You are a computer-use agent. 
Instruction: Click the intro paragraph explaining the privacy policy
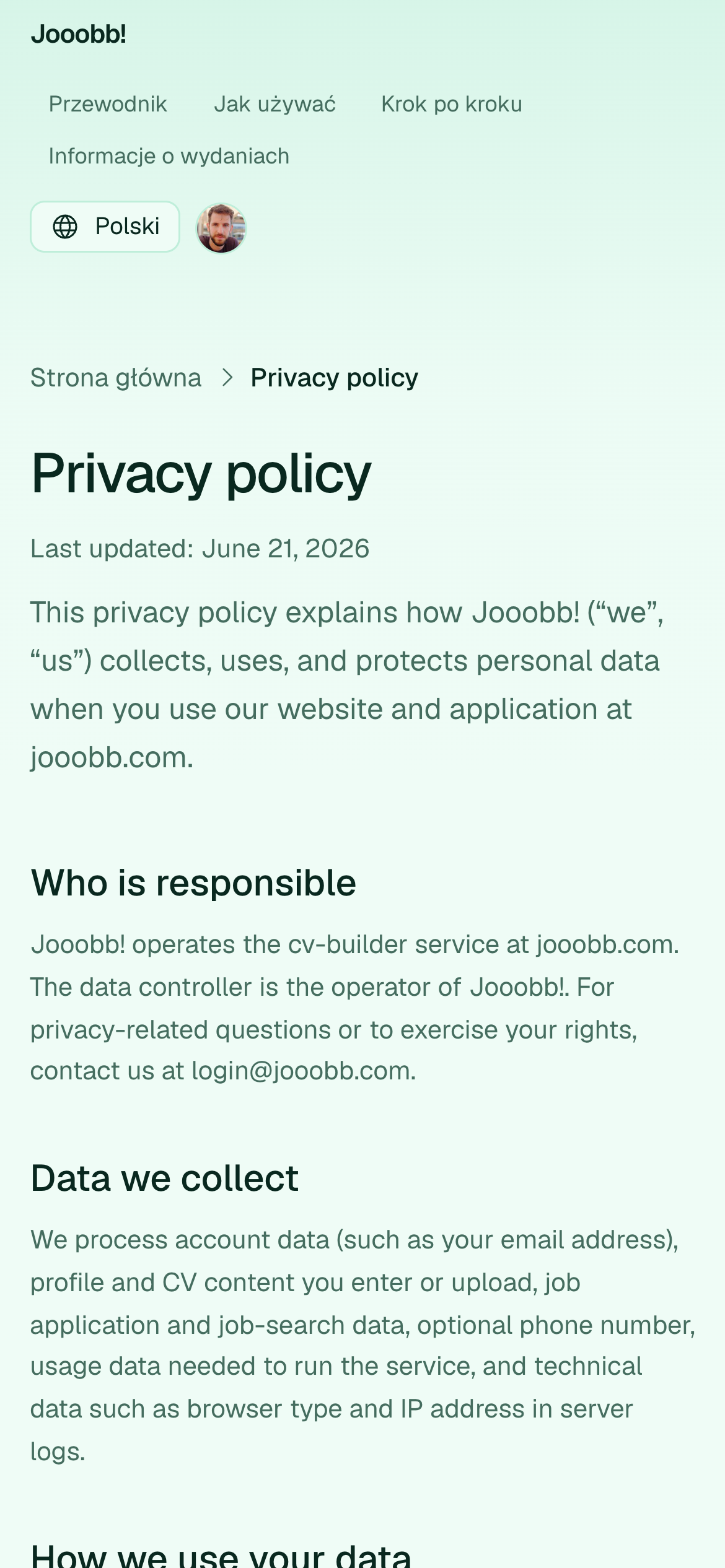coord(347,685)
